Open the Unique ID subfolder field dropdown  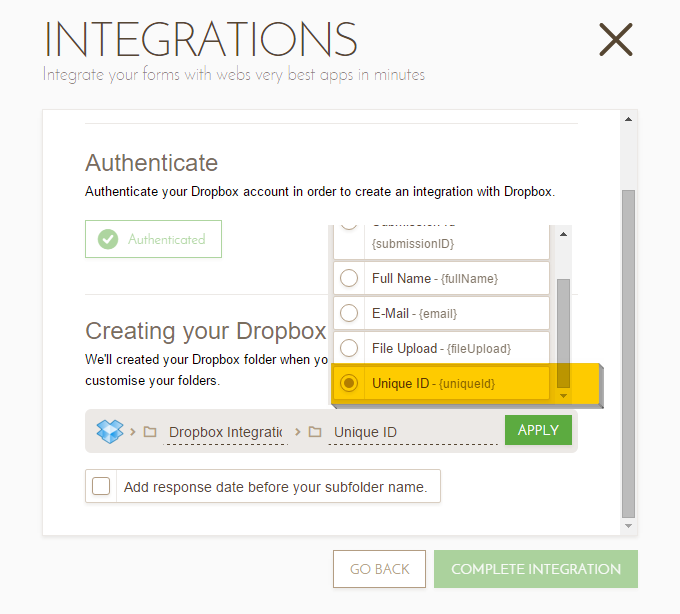(413, 432)
